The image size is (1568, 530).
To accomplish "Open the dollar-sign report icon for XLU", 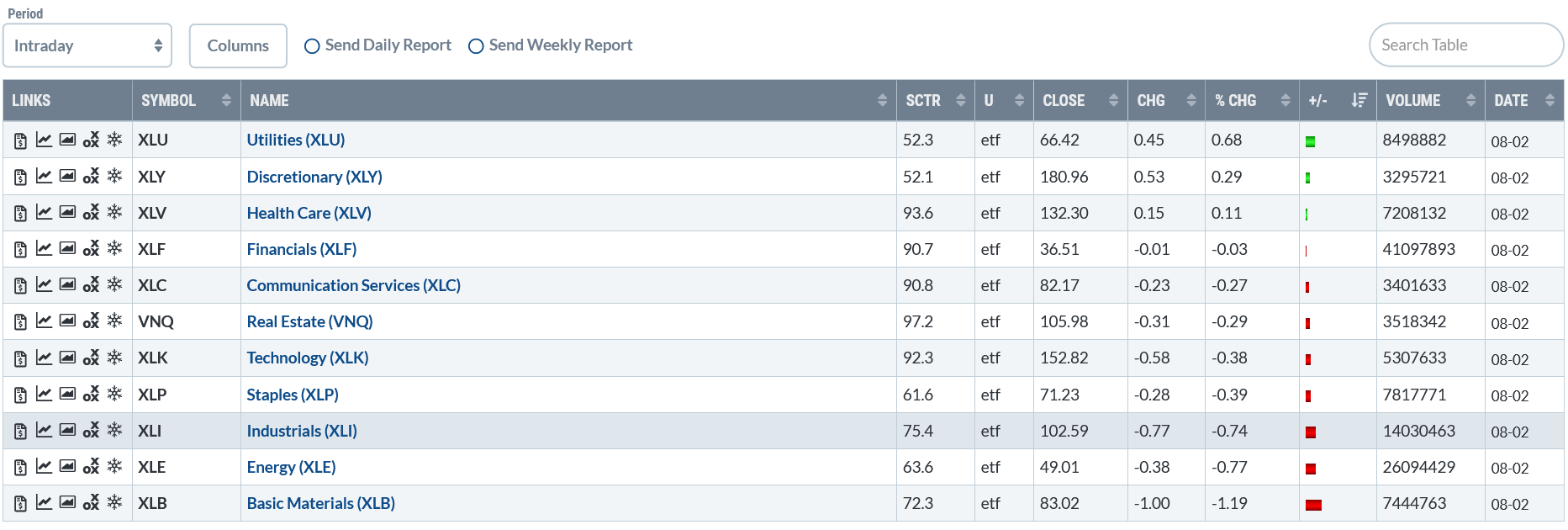I will pos(21,140).
